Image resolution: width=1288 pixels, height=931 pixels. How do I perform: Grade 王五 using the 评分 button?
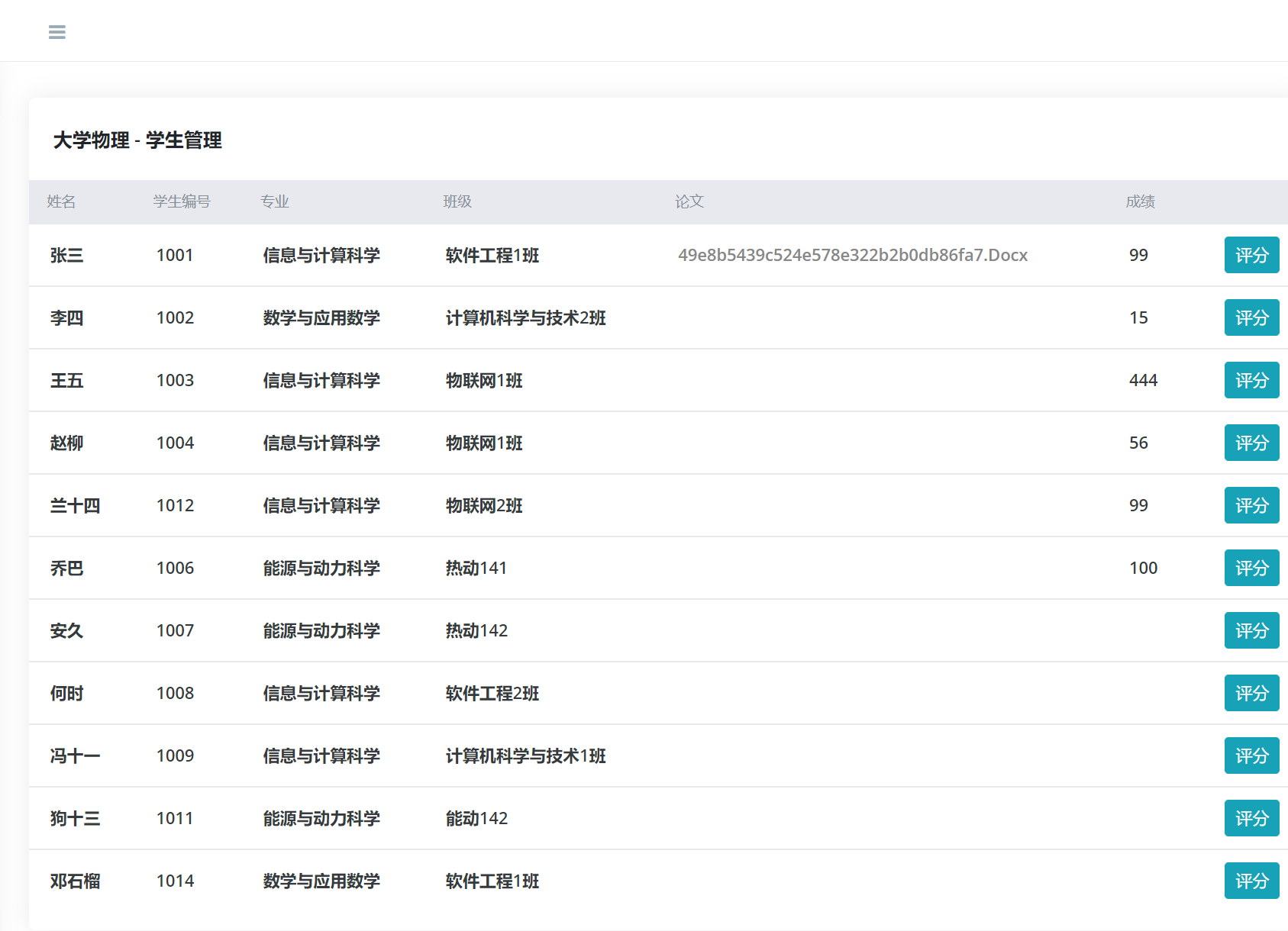(x=1251, y=380)
